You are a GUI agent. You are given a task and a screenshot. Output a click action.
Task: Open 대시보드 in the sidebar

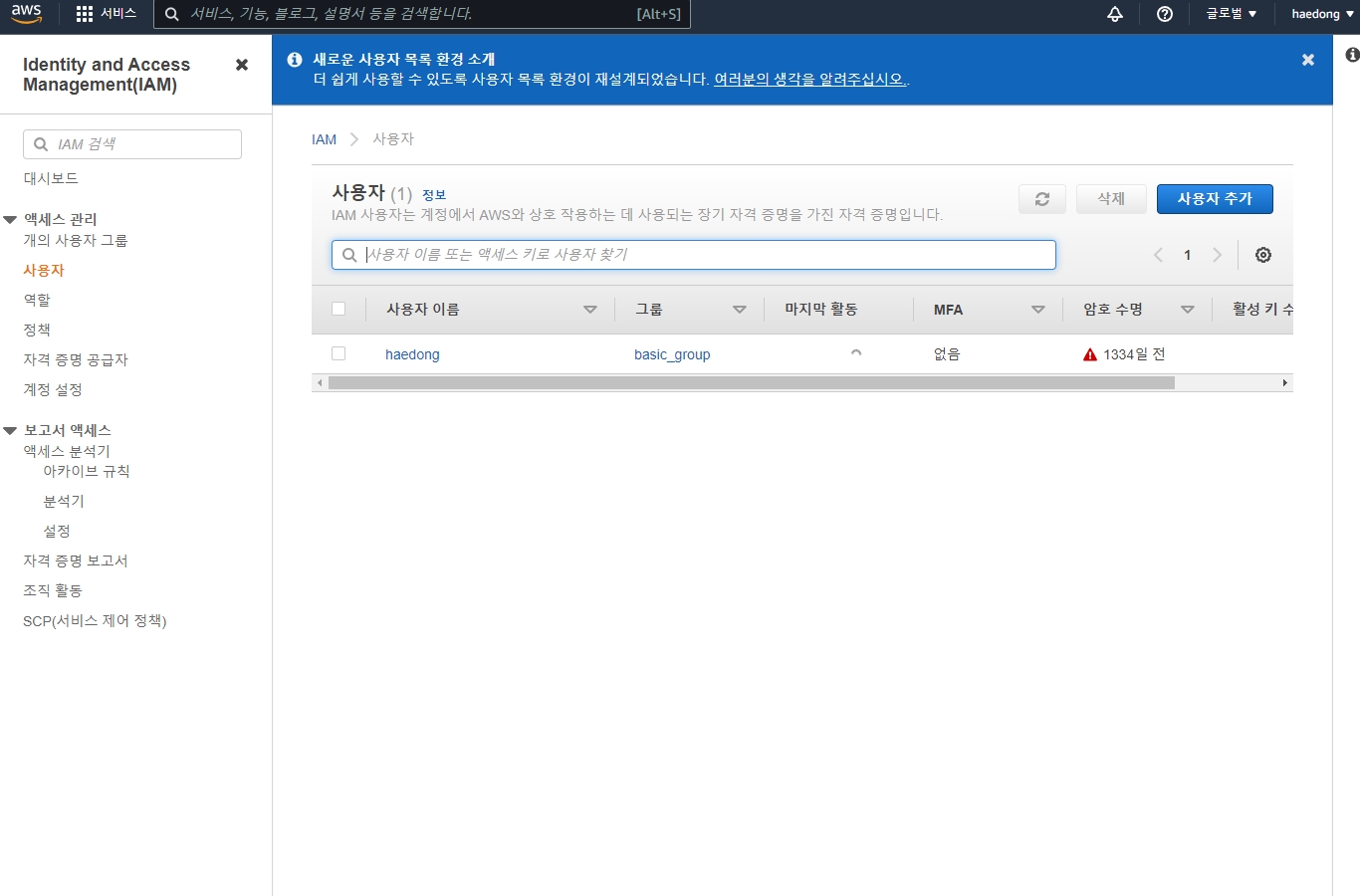click(51, 178)
